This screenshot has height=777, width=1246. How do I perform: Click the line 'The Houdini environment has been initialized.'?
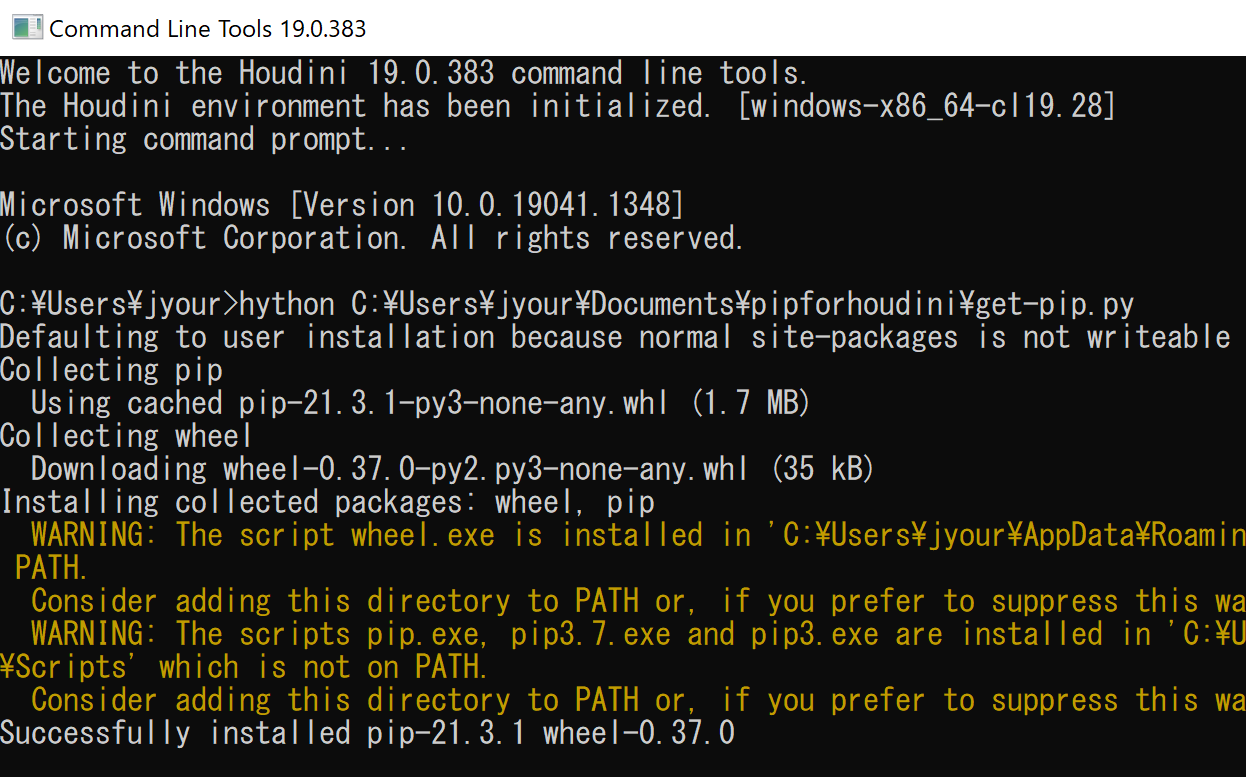tap(558, 106)
